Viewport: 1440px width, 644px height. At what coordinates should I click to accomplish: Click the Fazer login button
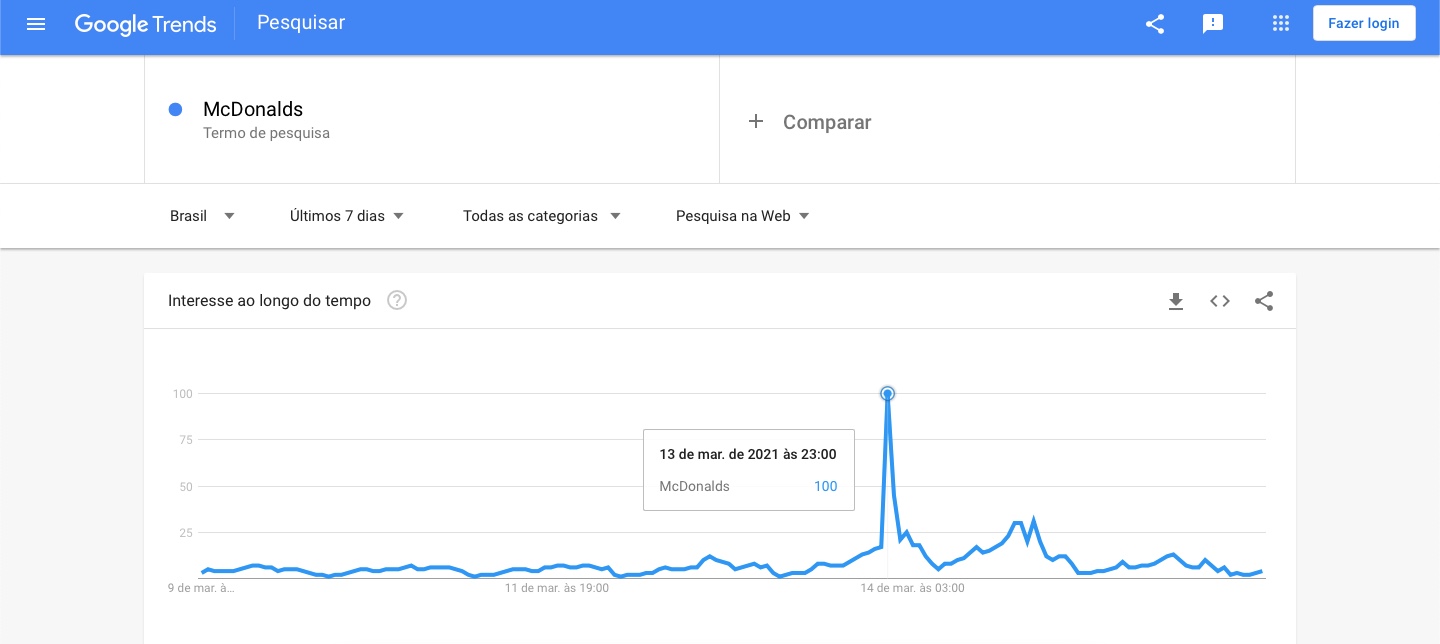tap(1364, 24)
